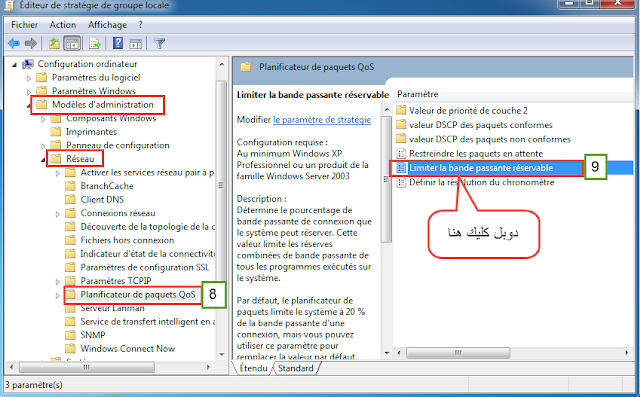
Task: Switch to the Standard tab
Action: click(296, 368)
